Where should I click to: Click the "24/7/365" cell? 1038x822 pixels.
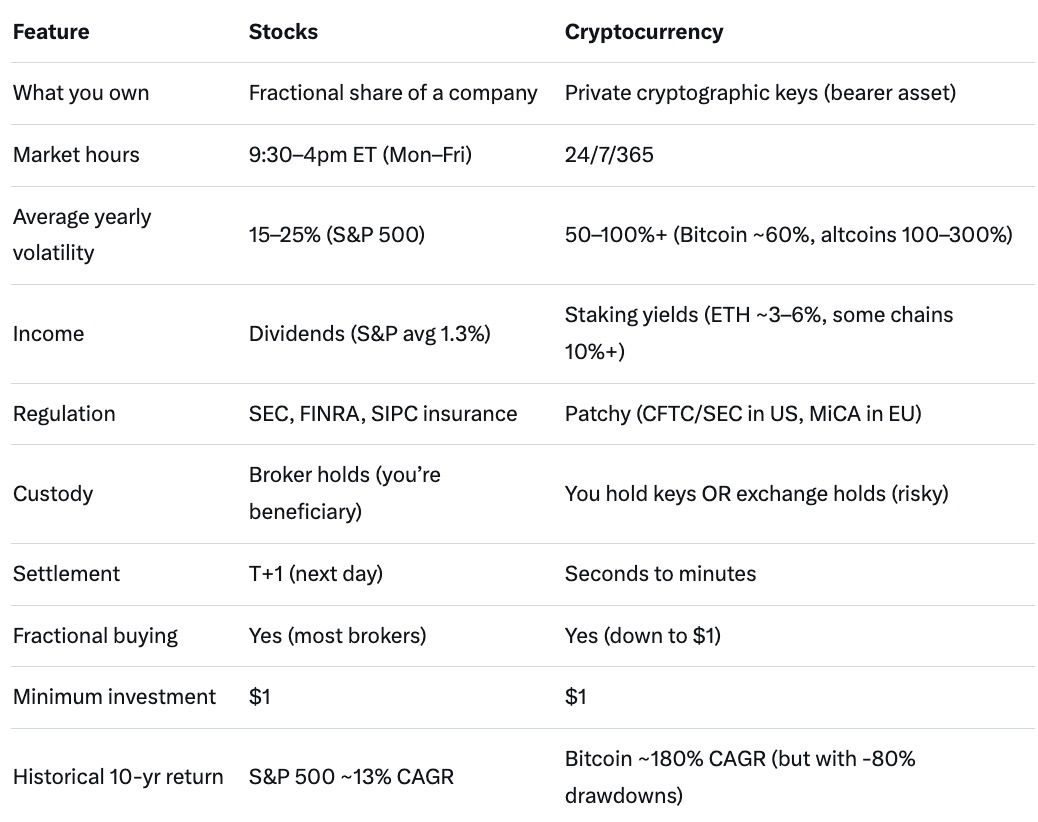609,155
